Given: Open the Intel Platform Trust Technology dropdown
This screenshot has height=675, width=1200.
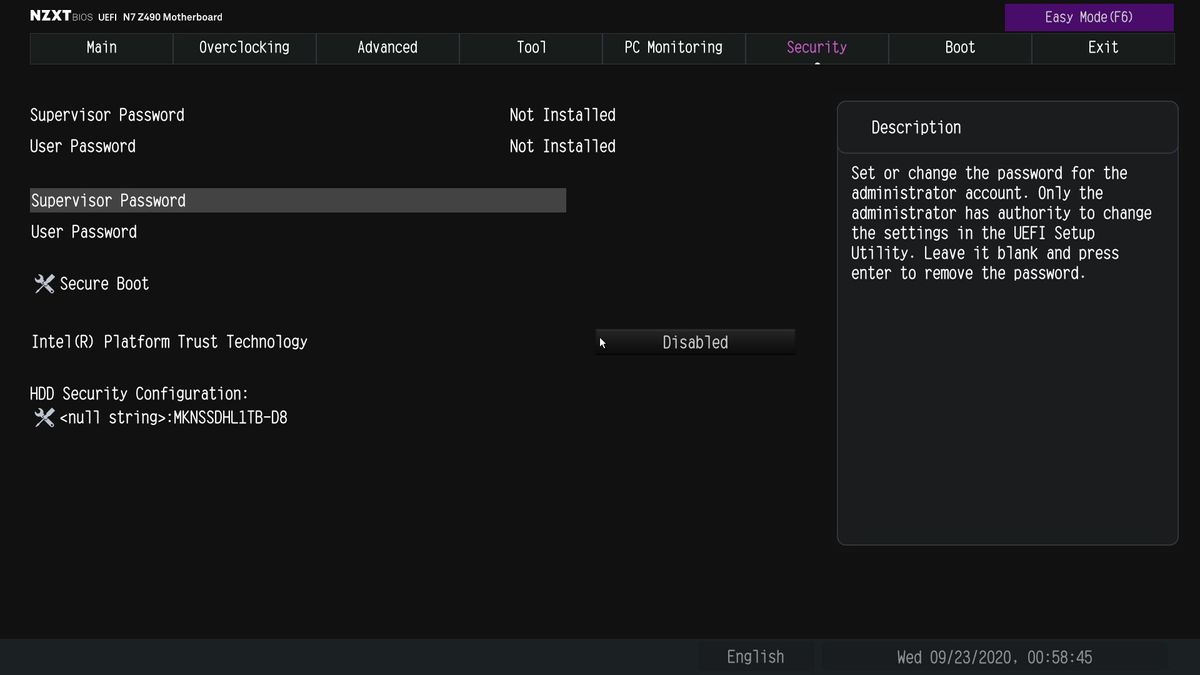Looking at the screenshot, I should point(695,342).
